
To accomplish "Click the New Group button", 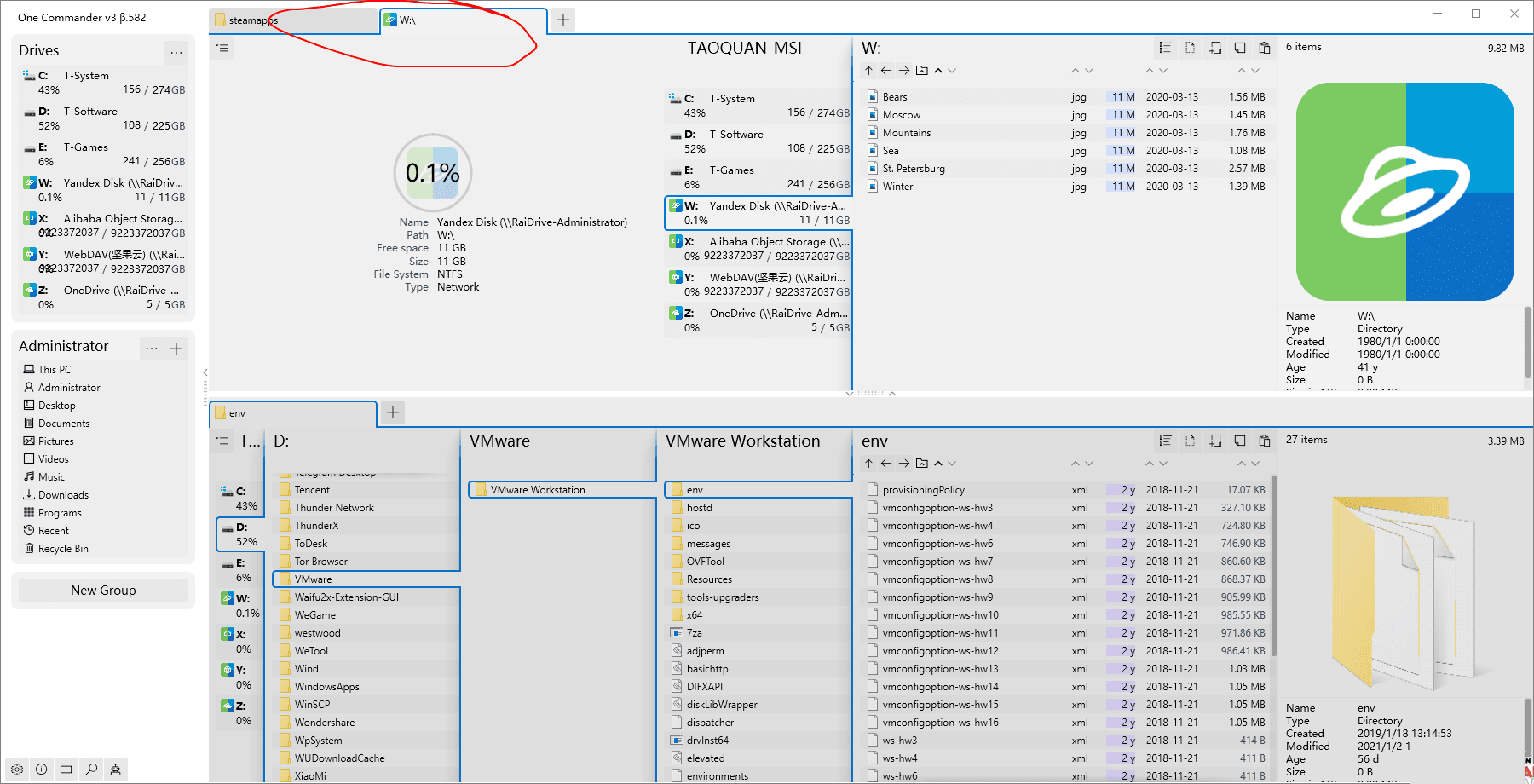I will [103, 591].
